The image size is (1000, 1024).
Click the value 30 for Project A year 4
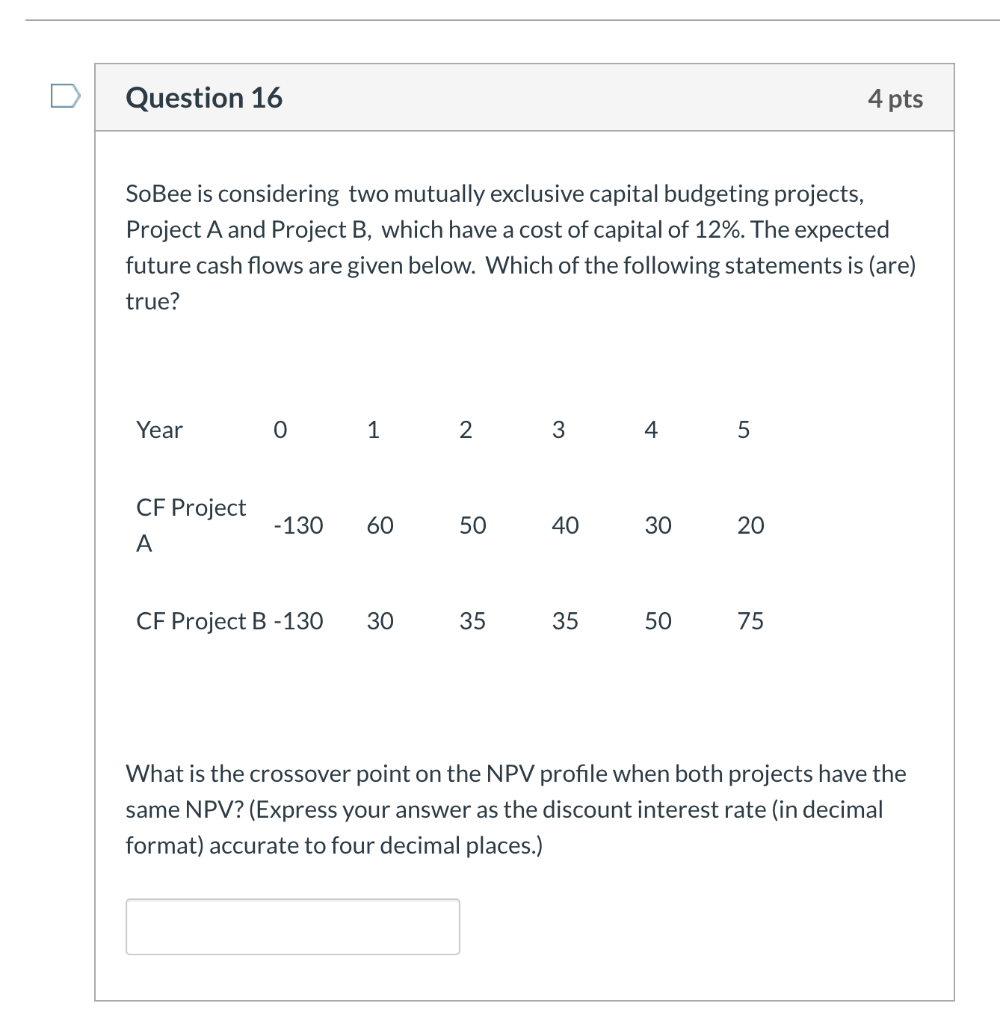point(657,524)
